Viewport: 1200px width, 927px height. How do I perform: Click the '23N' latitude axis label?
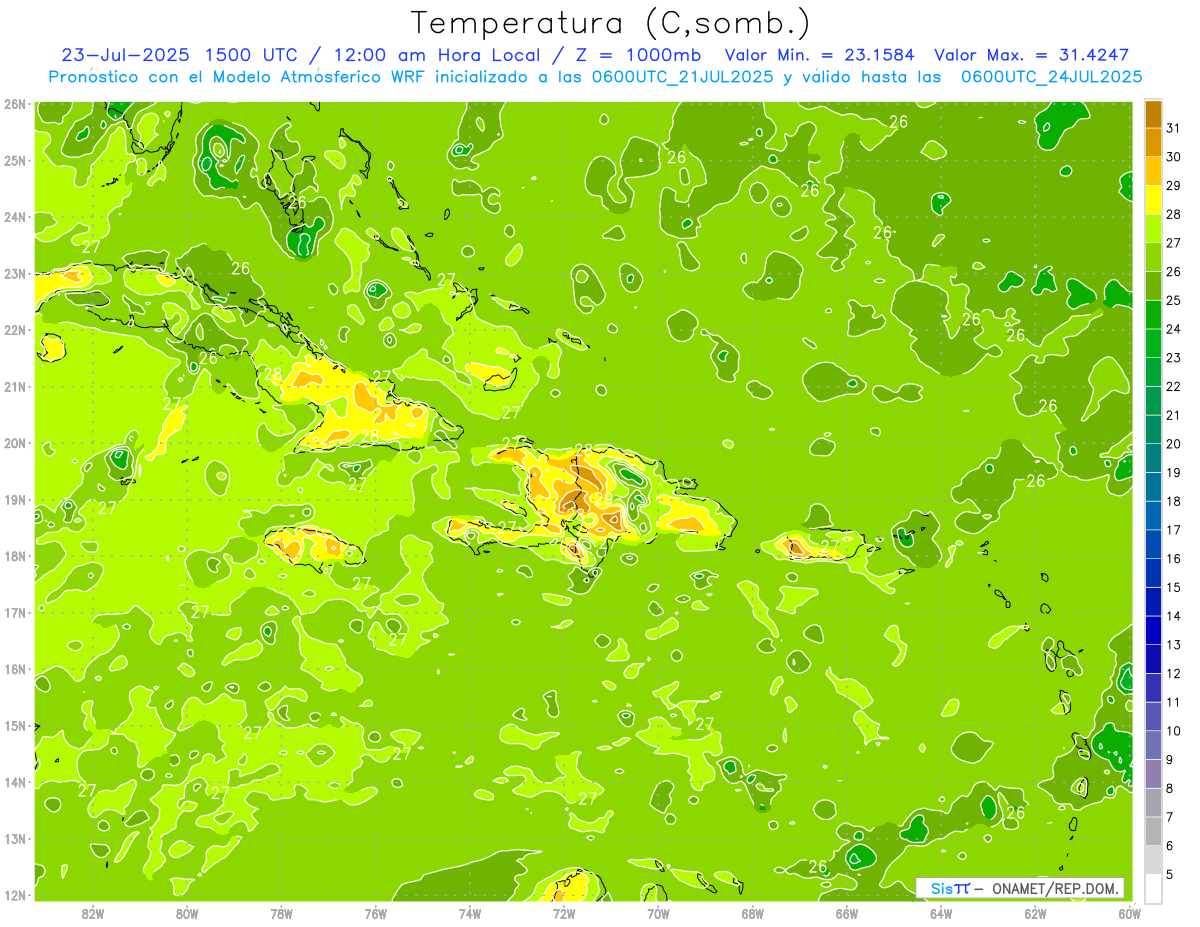14,273
